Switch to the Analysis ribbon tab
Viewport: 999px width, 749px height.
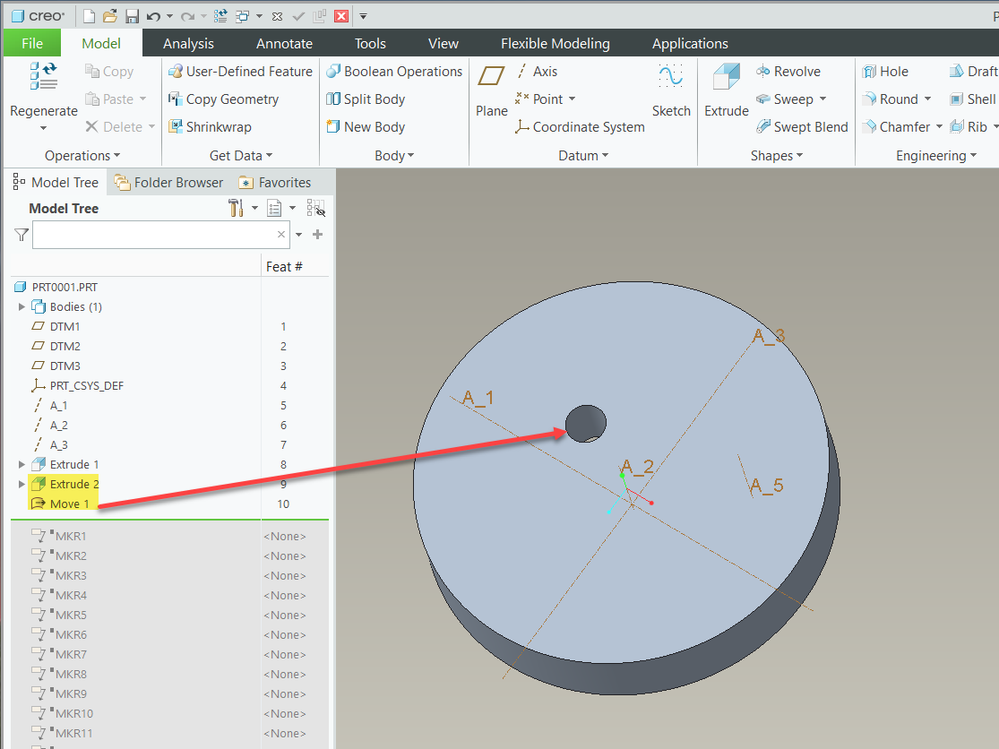(188, 43)
